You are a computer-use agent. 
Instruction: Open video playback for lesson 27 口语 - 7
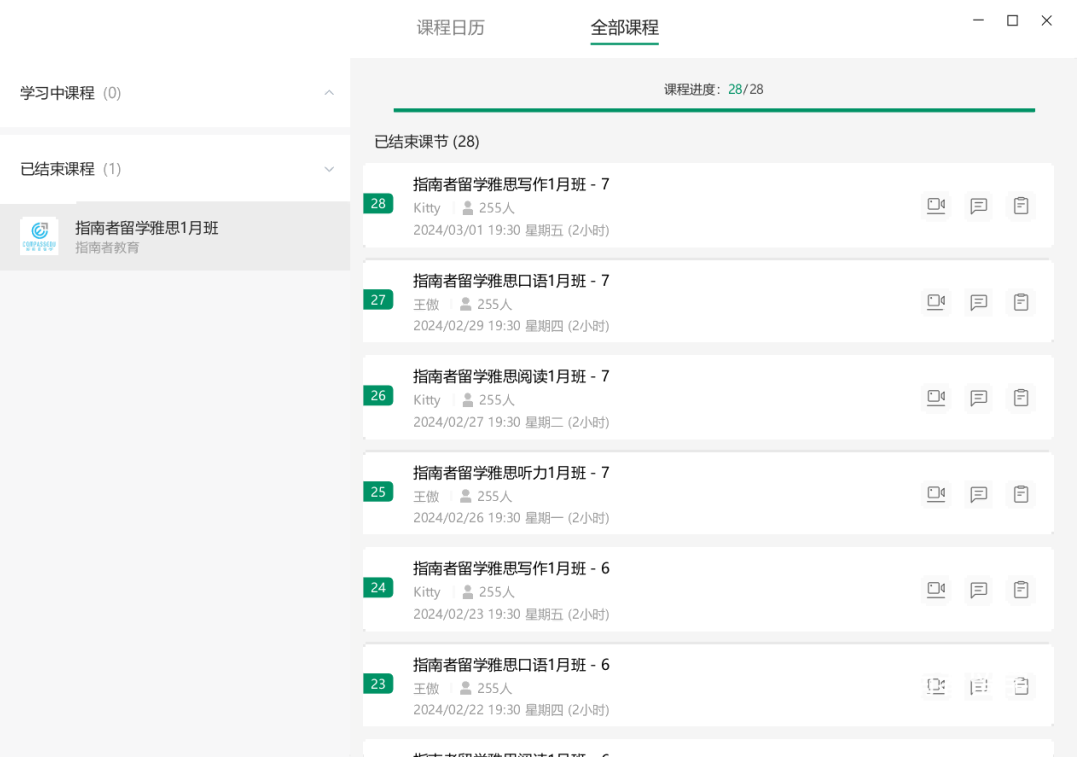[x=936, y=302]
